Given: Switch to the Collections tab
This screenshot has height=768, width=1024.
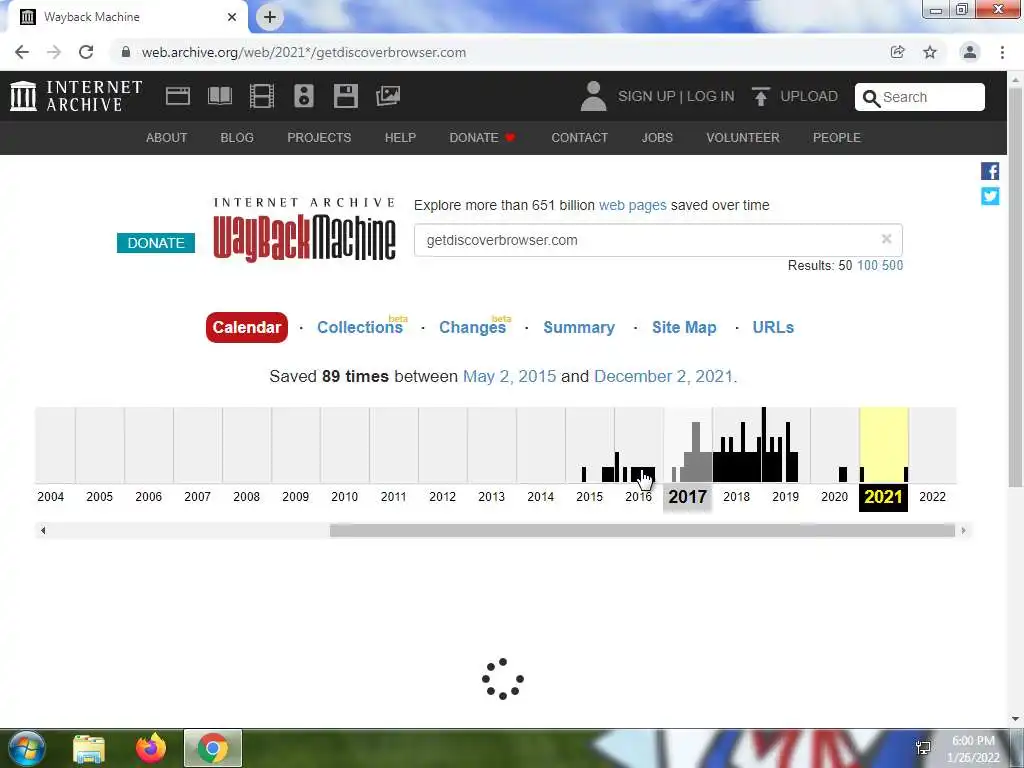Looking at the screenshot, I should click(x=362, y=326).
